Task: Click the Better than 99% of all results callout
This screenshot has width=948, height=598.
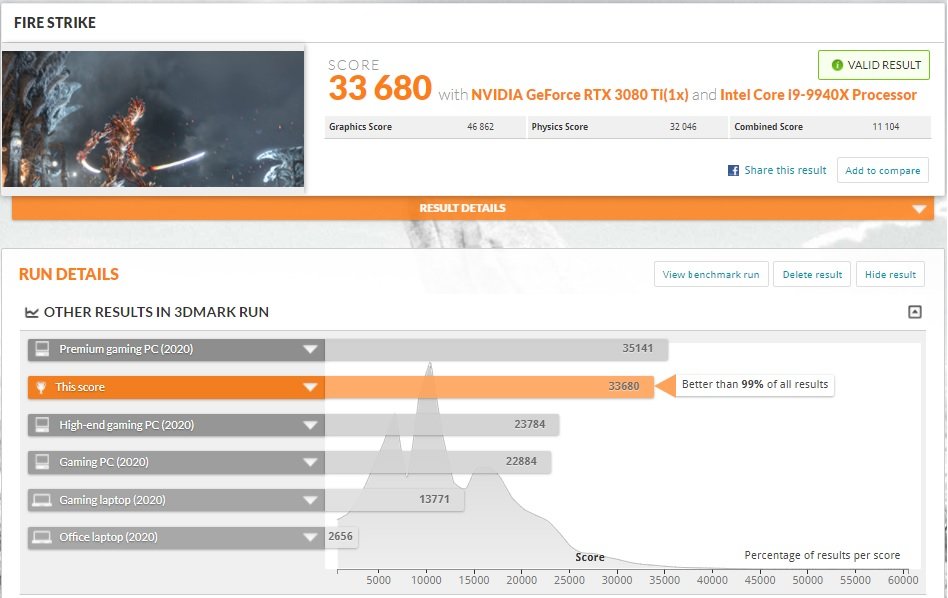Action: [x=755, y=385]
